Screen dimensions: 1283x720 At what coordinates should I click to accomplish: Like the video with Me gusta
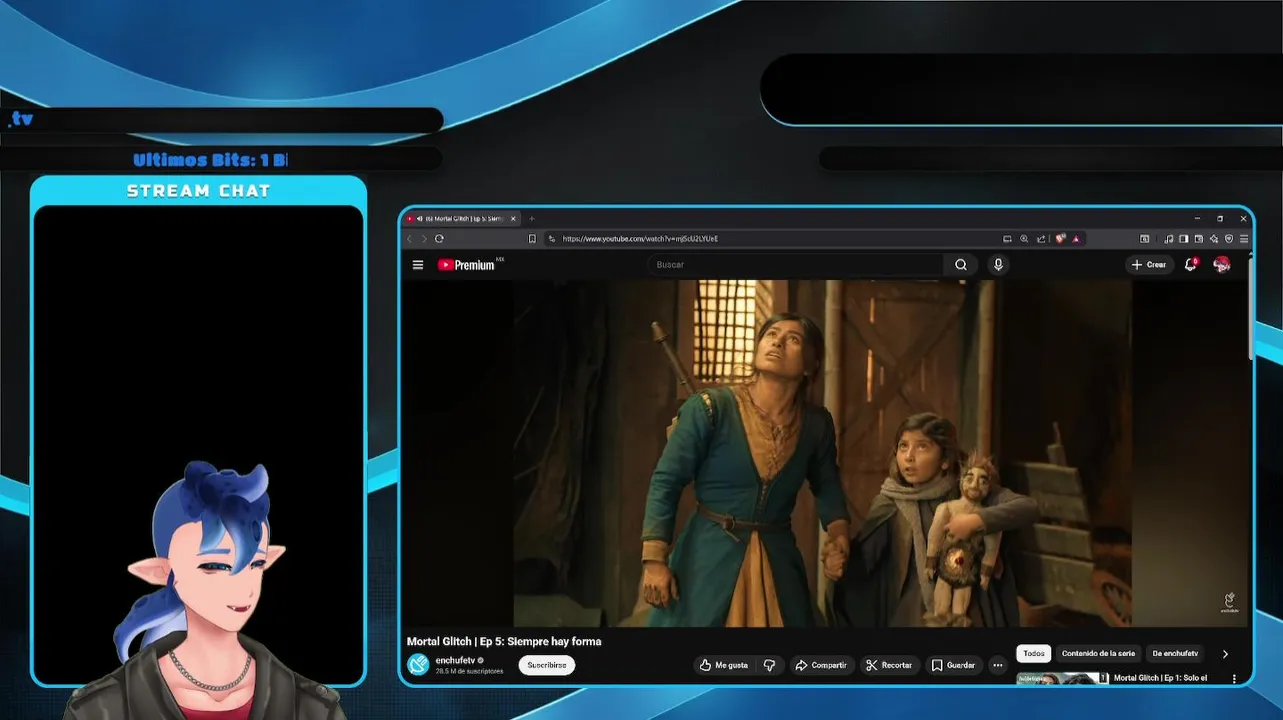[723, 665]
